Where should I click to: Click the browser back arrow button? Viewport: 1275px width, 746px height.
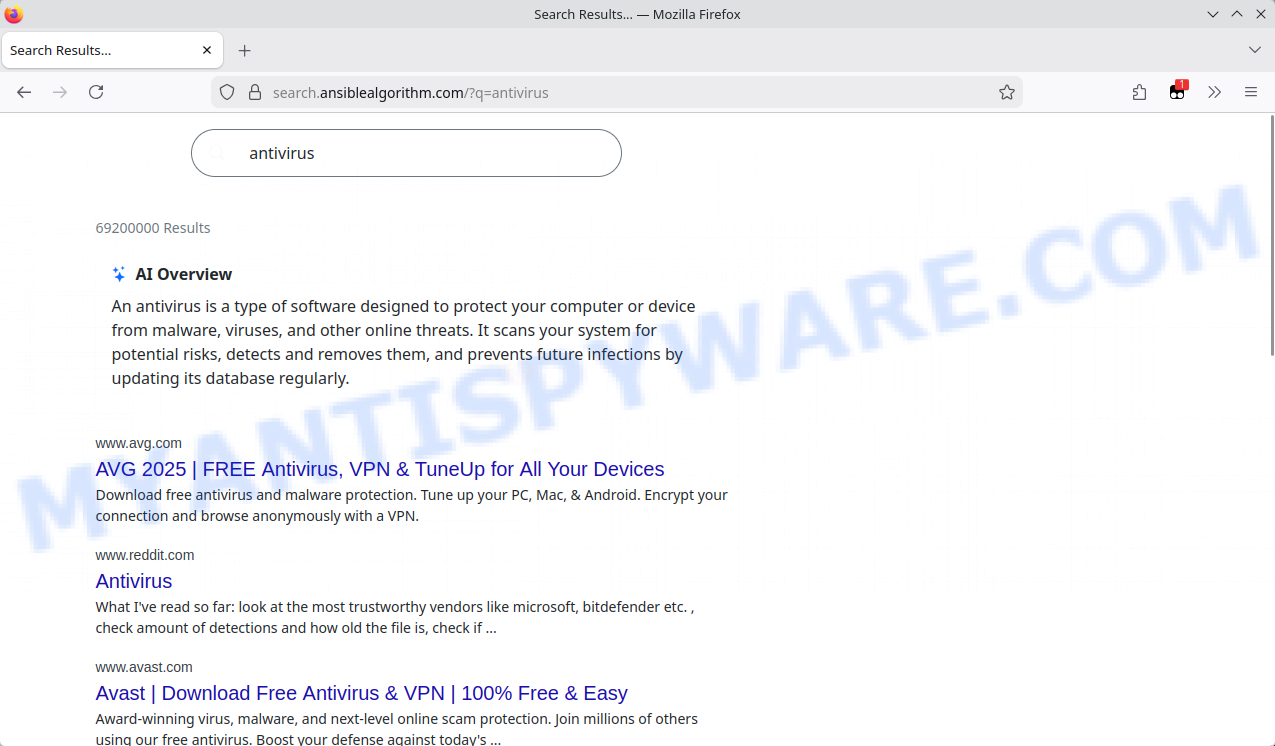(24, 92)
